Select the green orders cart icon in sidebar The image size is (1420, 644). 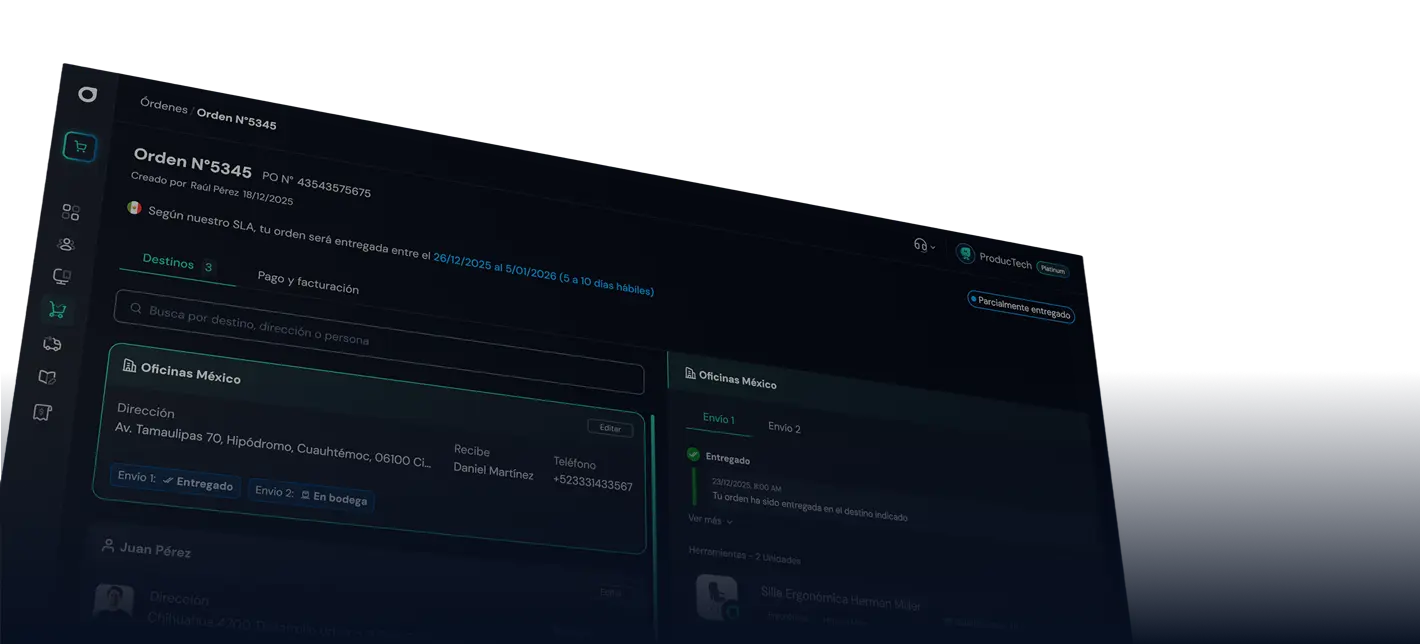point(57,310)
